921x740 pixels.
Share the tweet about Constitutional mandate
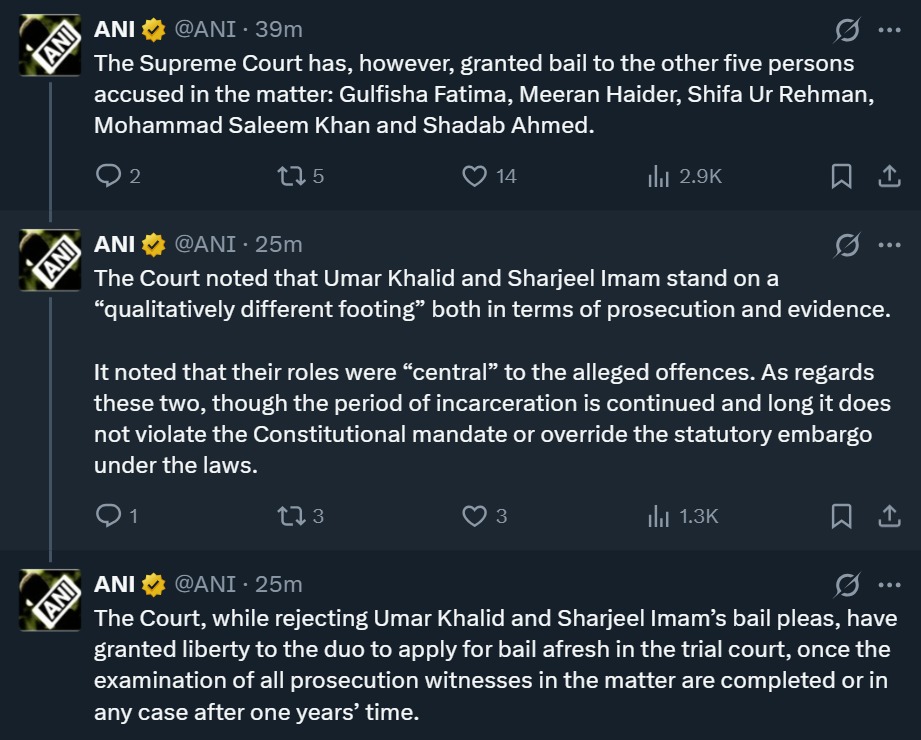pos(888,516)
